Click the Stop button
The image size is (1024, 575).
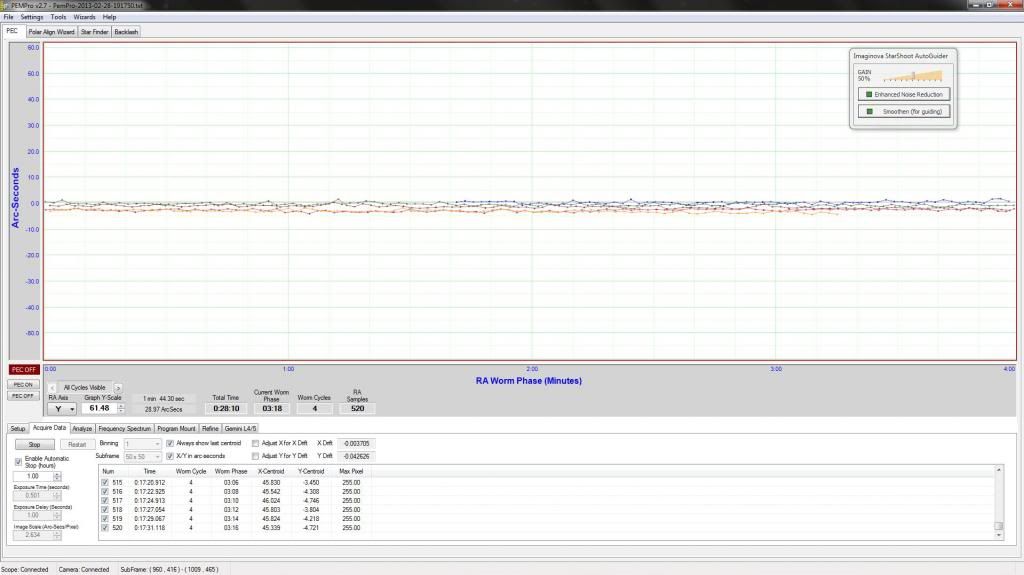35,444
